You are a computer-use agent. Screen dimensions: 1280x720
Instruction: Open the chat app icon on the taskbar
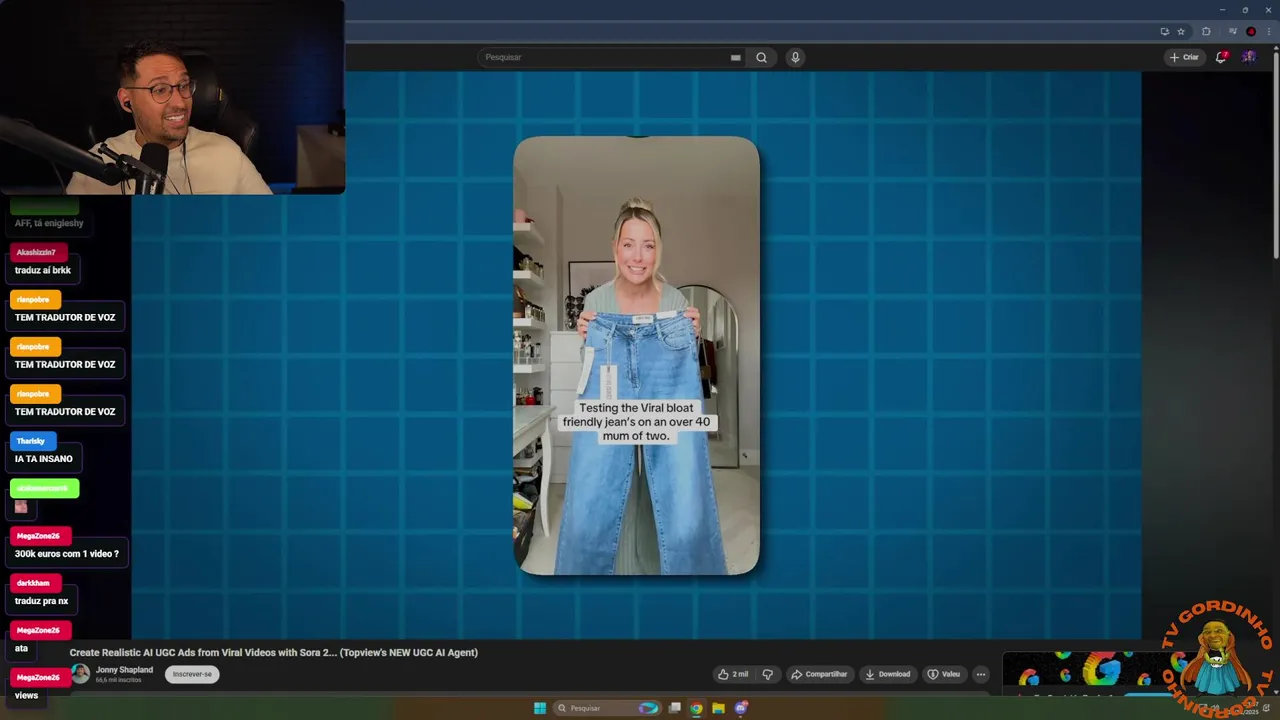pyautogui.click(x=741, y=708)
